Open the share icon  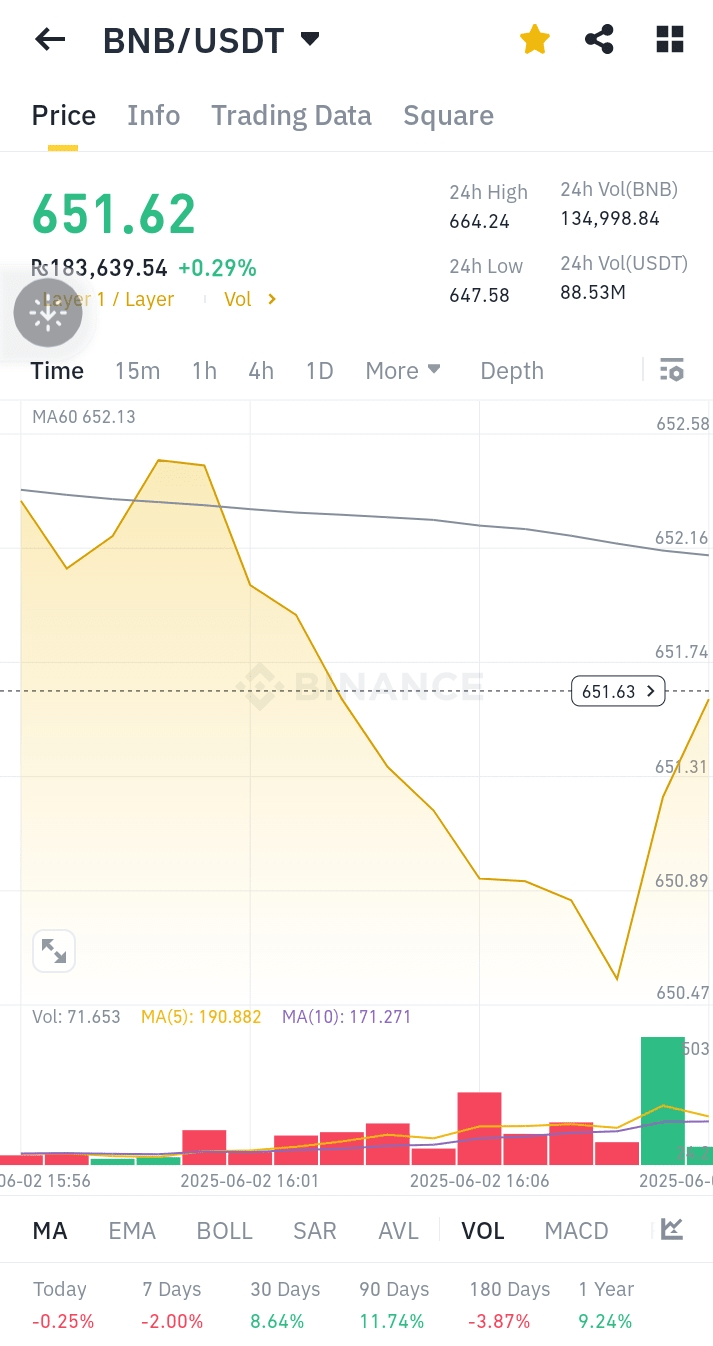[x=599, y=40]
